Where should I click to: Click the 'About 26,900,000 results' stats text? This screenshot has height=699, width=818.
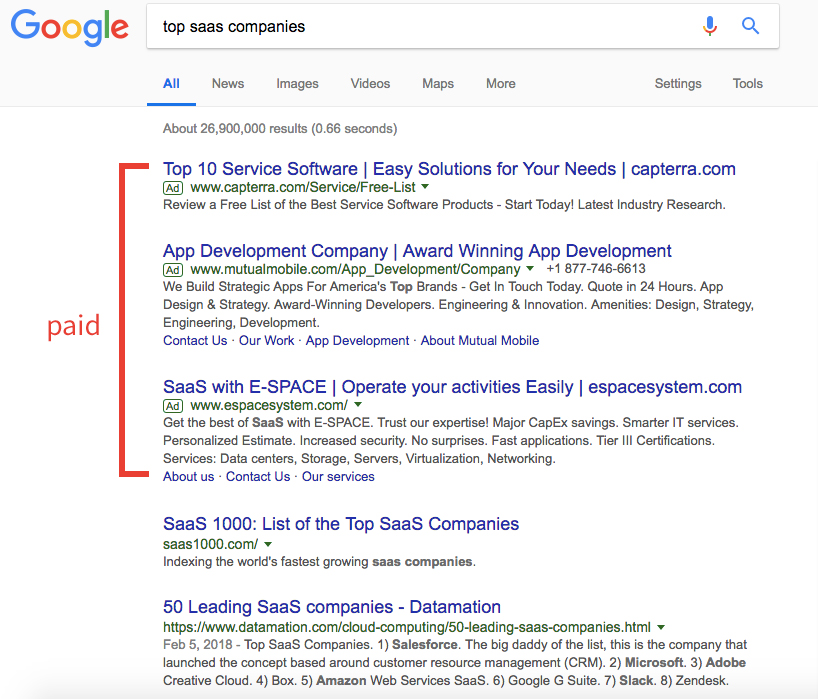[x=280, y=129]
